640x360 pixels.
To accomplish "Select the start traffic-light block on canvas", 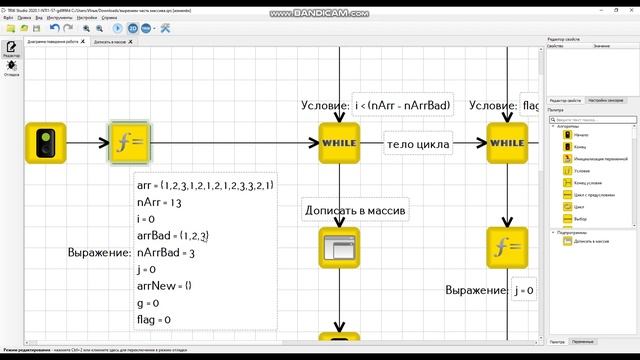I will [x=46, y=143].
